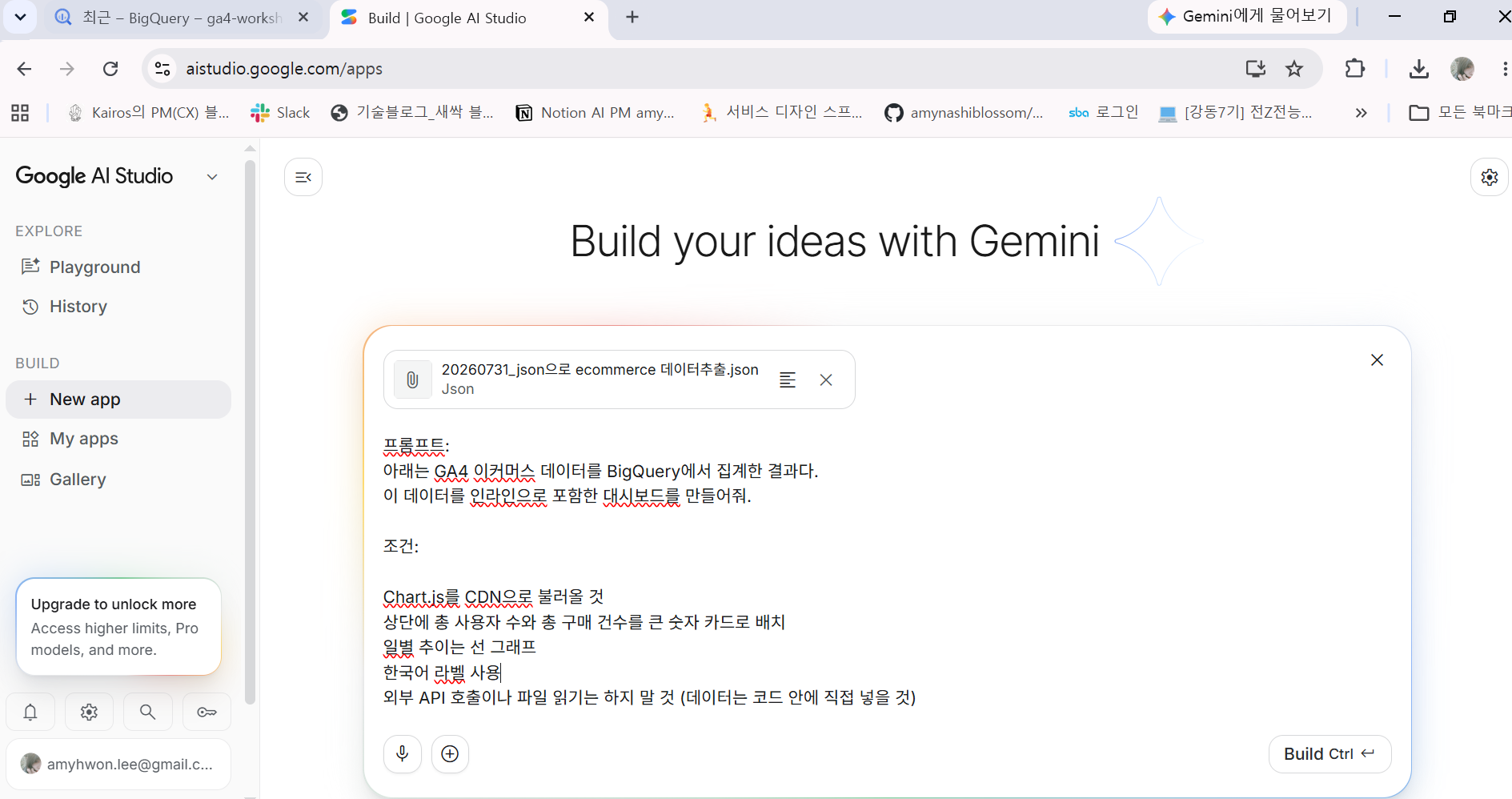Click the paperclip attachment icon

point(412,379)
